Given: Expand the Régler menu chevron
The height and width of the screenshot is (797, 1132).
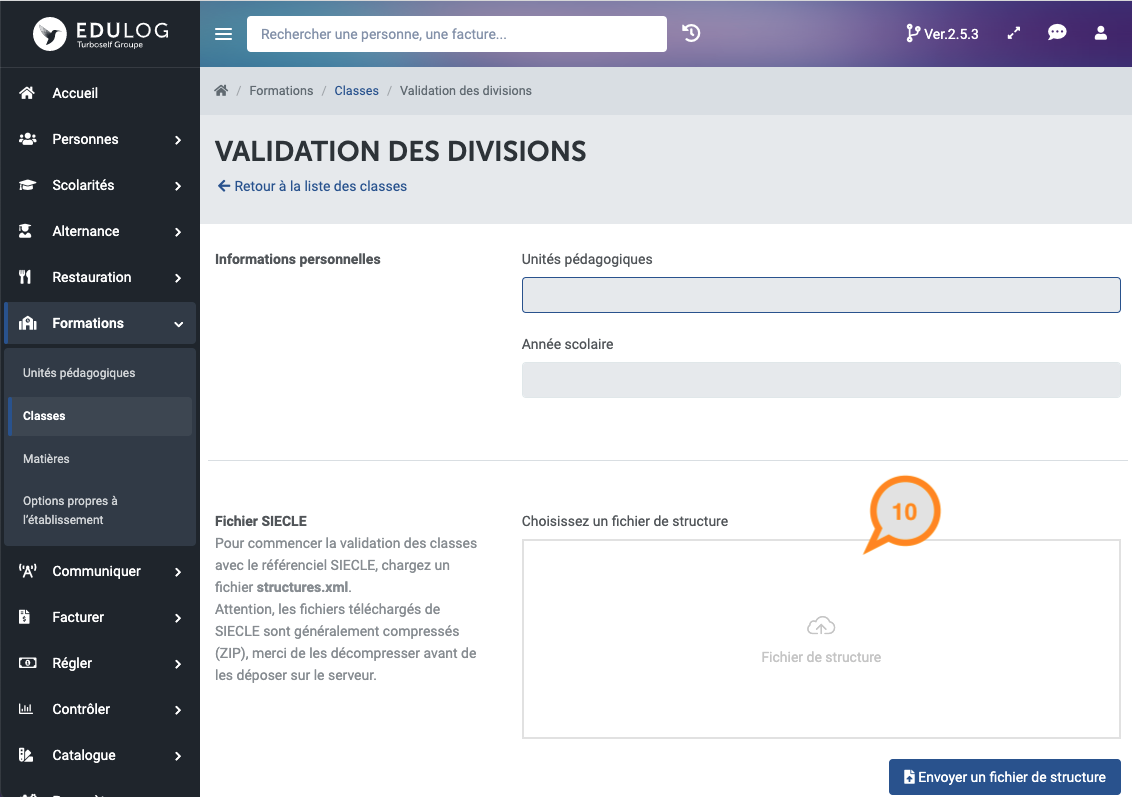Looking at the screenshot, I should point(178,664).
